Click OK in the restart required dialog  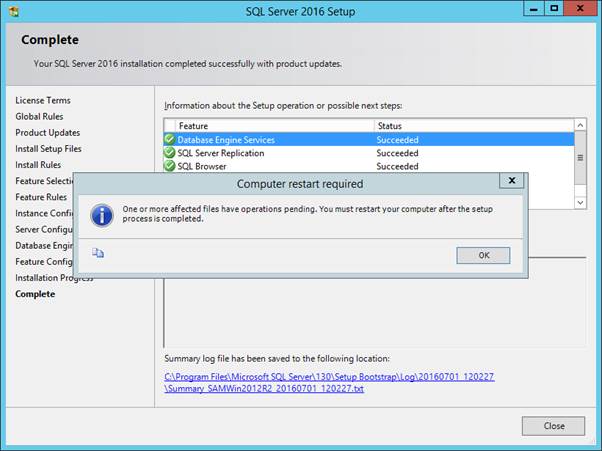click(x=483, y=255)
